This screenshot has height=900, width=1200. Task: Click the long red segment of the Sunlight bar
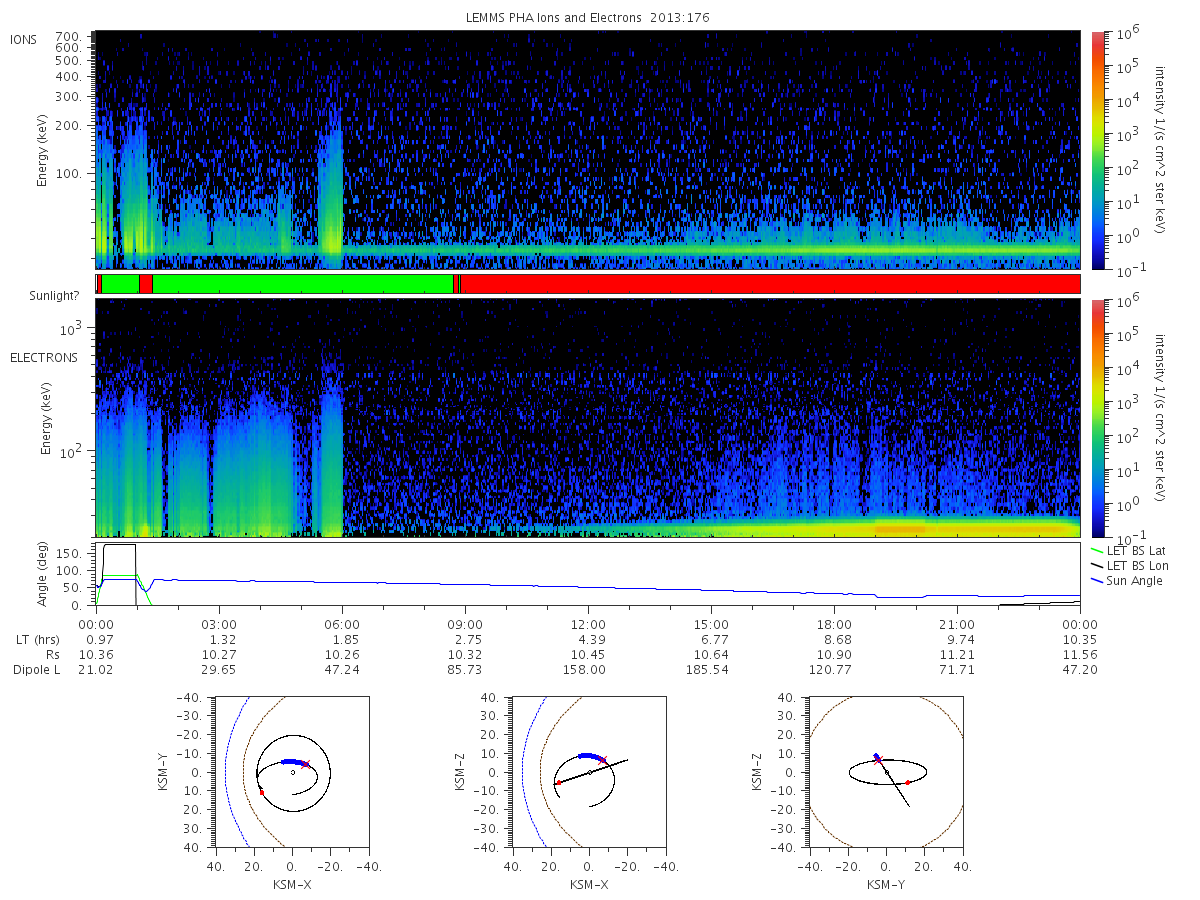pos(770,284)
